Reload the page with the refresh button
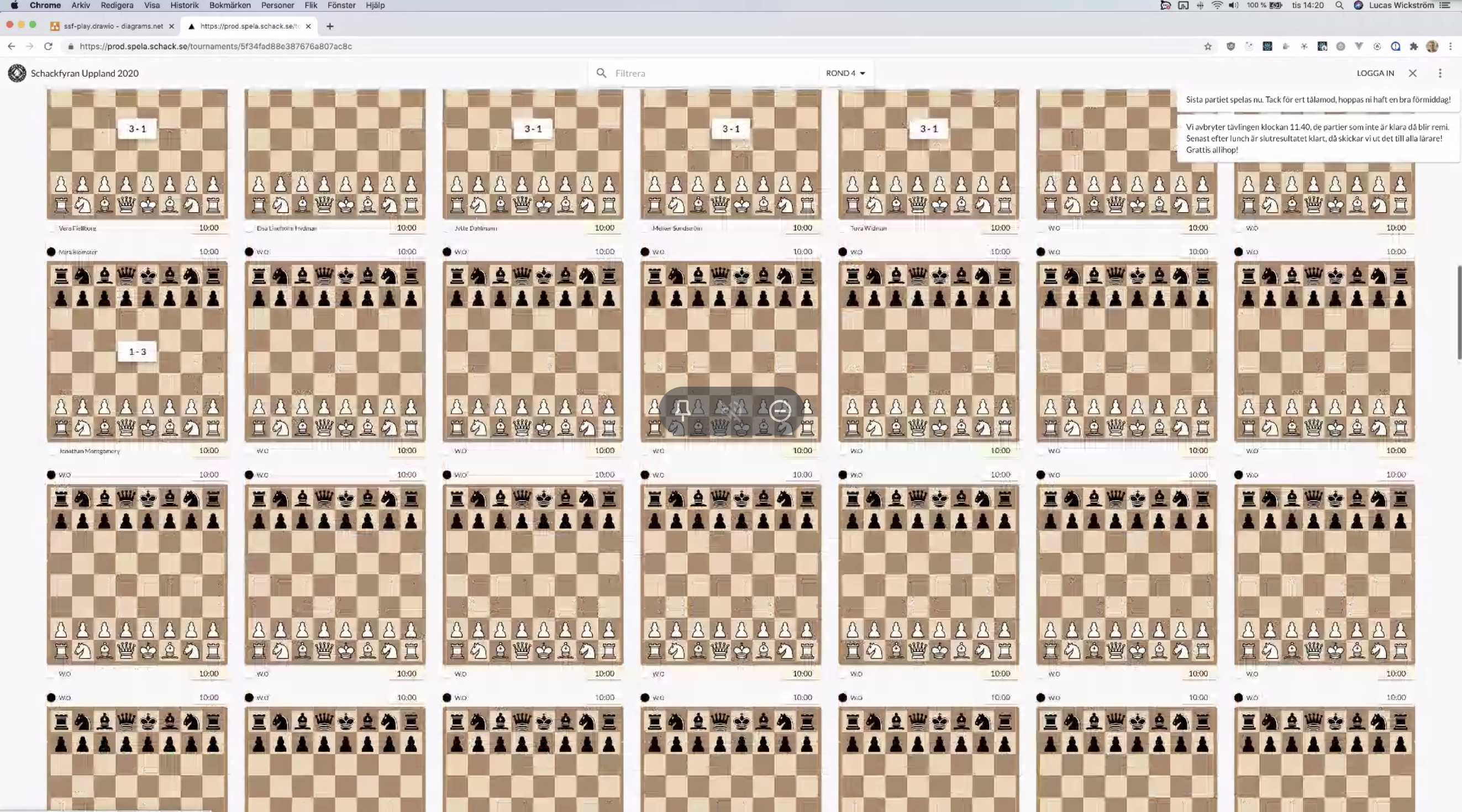Image resolution: width=1462 pixels, height=812 pixels. (x=48, y=46)
